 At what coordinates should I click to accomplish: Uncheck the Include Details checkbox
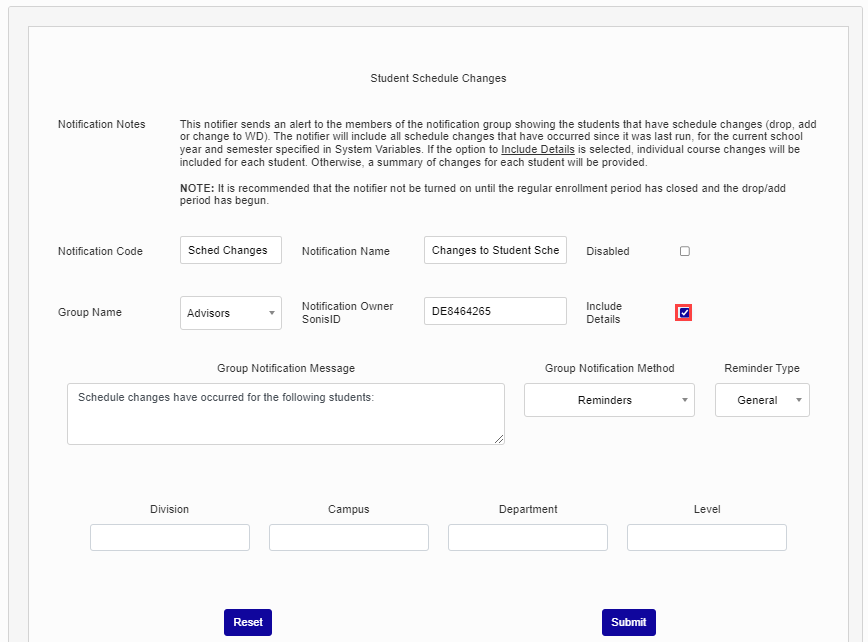point(684,312)
